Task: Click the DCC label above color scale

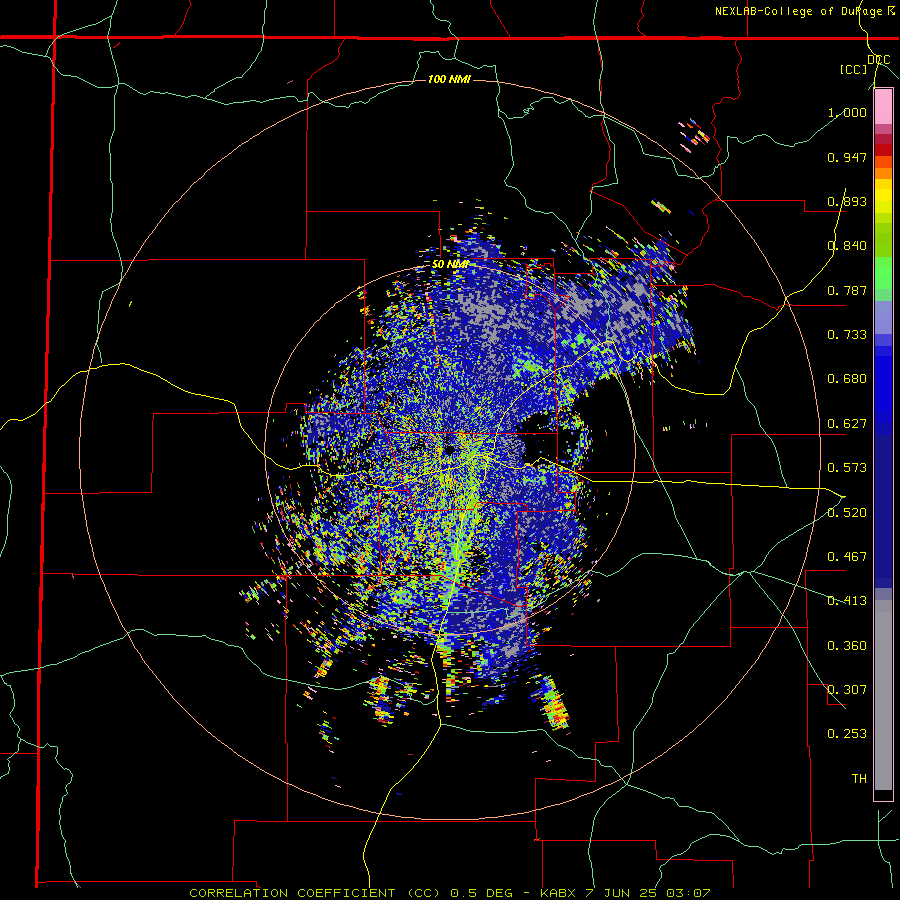Action: [x=878, y=60]
